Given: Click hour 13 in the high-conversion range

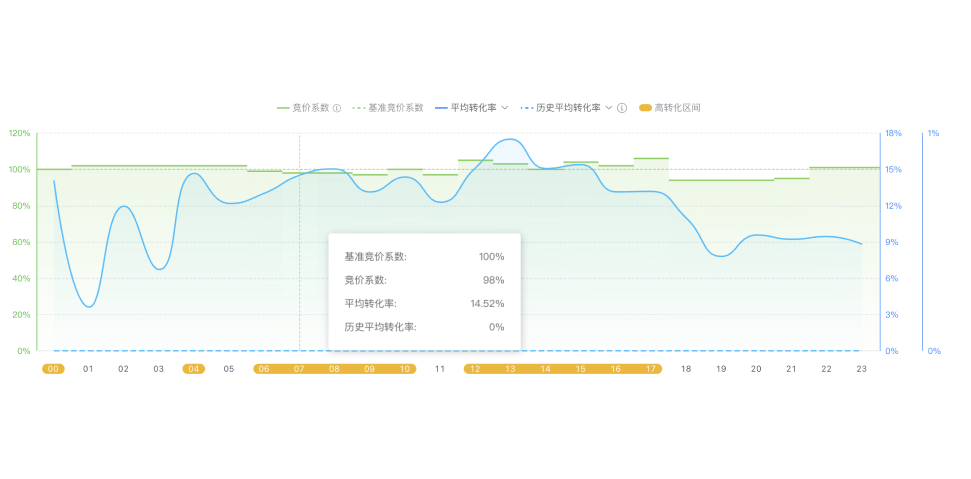Looking at the screenshot, I should pos(510,369).
